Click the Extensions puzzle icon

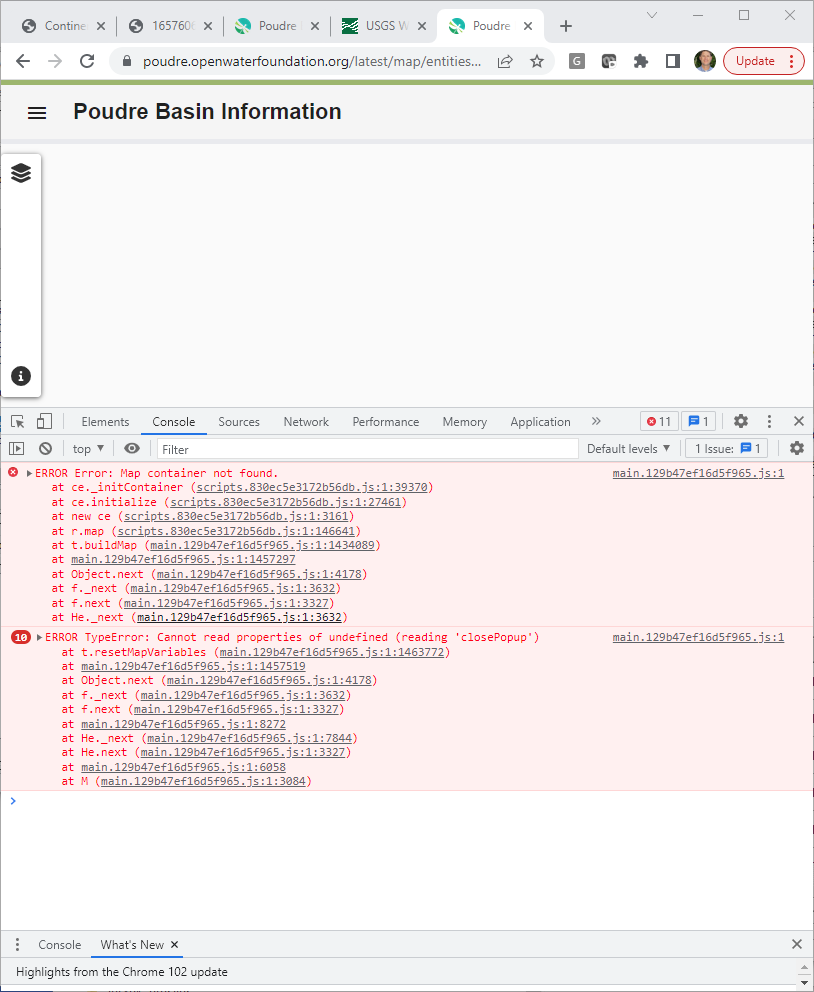(x=640, y=61)
